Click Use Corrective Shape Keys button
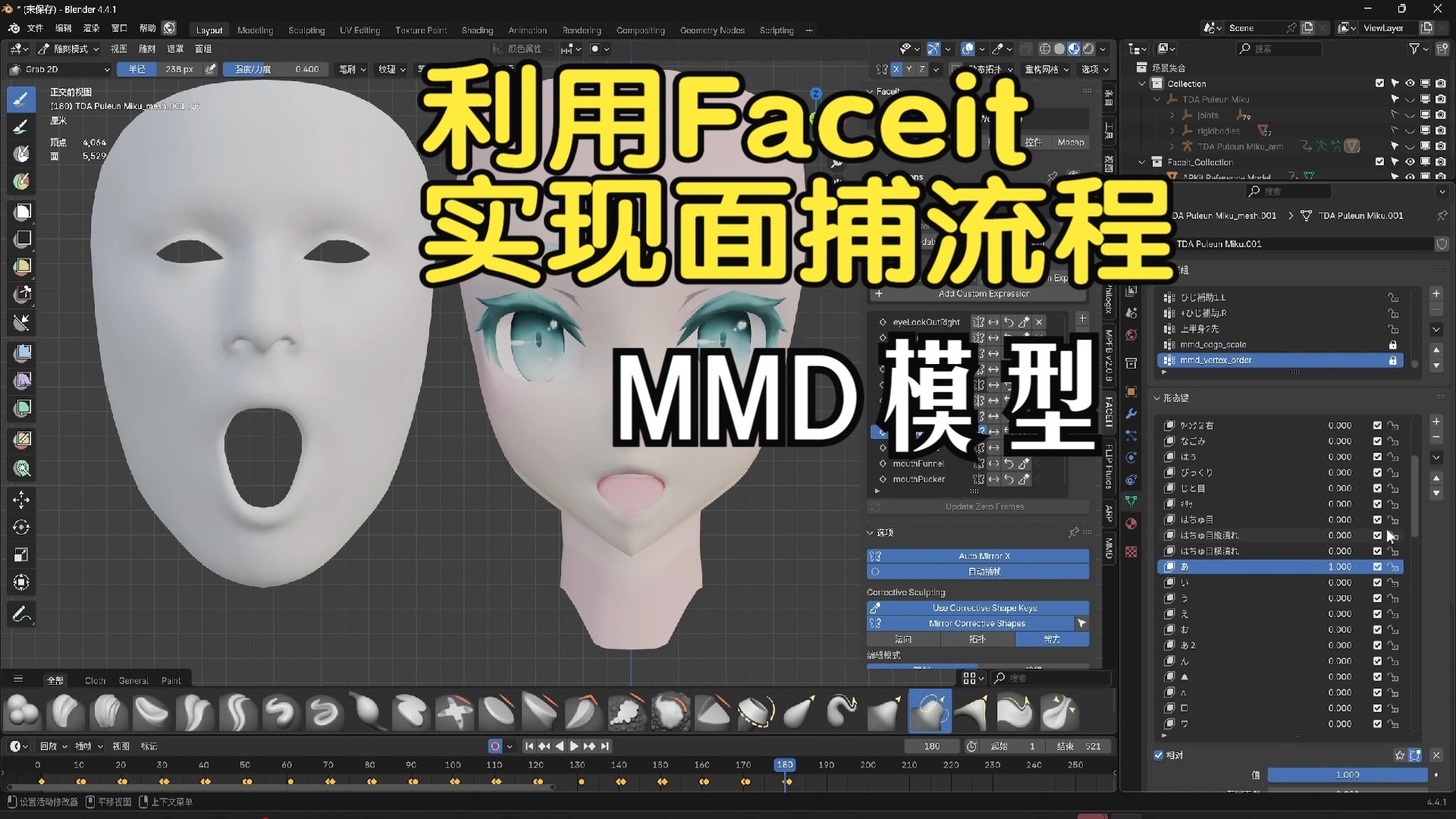The image size is (1456, 819). (978, 607)
